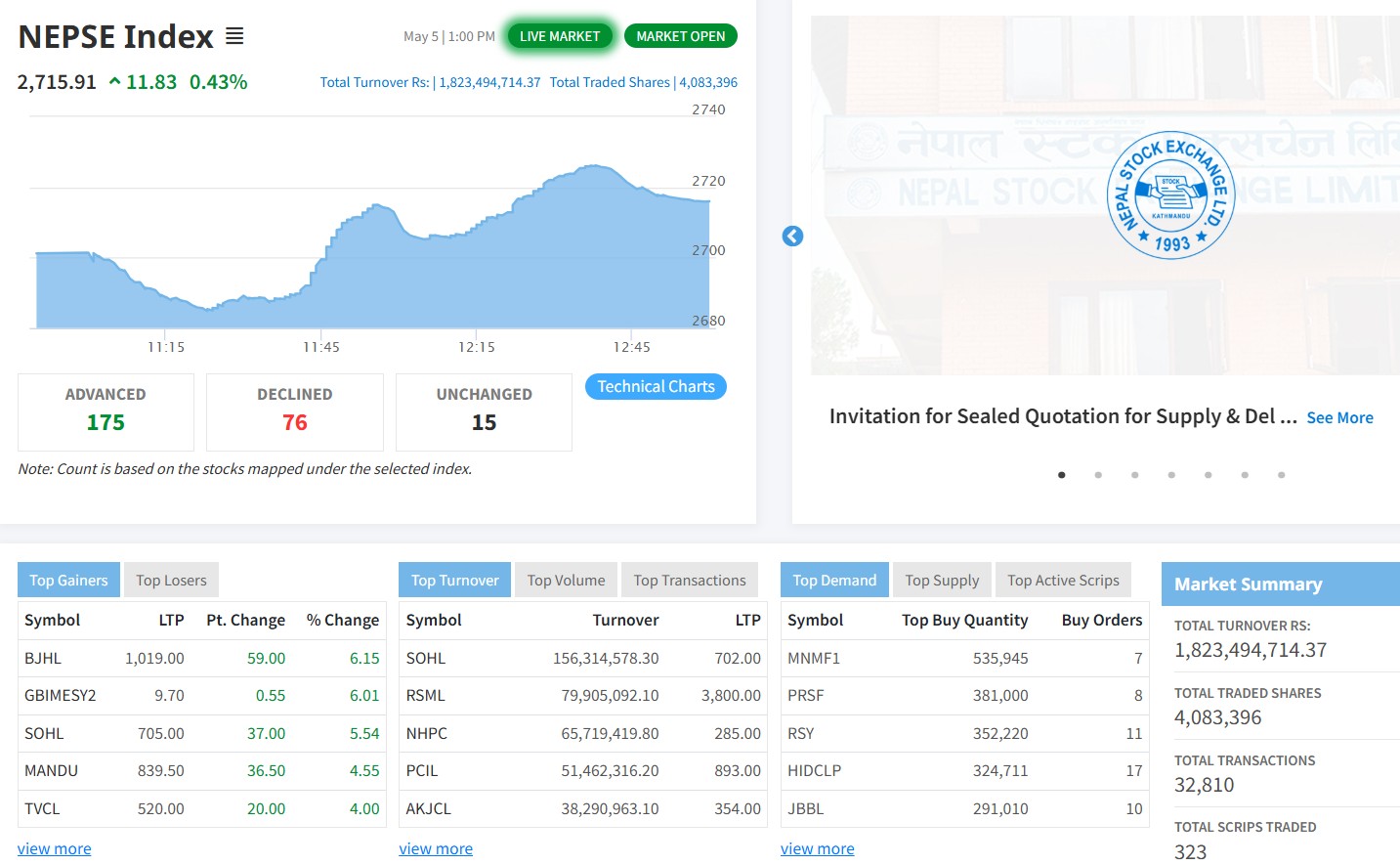Open view more under Top Demand
The height and width of the screenshot is (865, 1400).
tap(817, 848)
